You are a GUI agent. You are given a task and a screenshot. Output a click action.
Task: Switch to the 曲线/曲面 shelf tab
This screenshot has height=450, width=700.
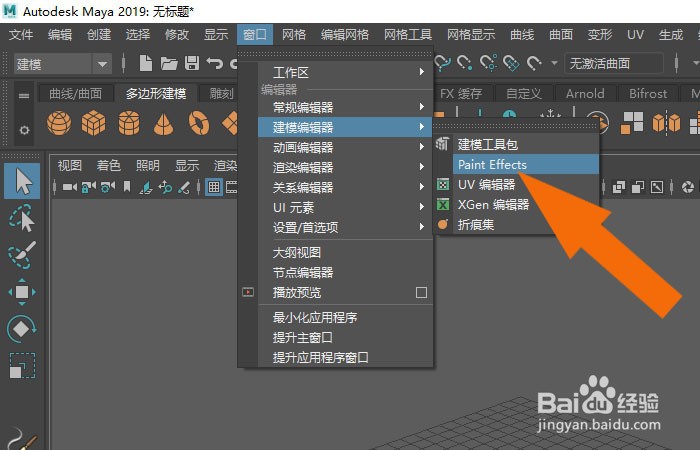(x=75, y=93)
